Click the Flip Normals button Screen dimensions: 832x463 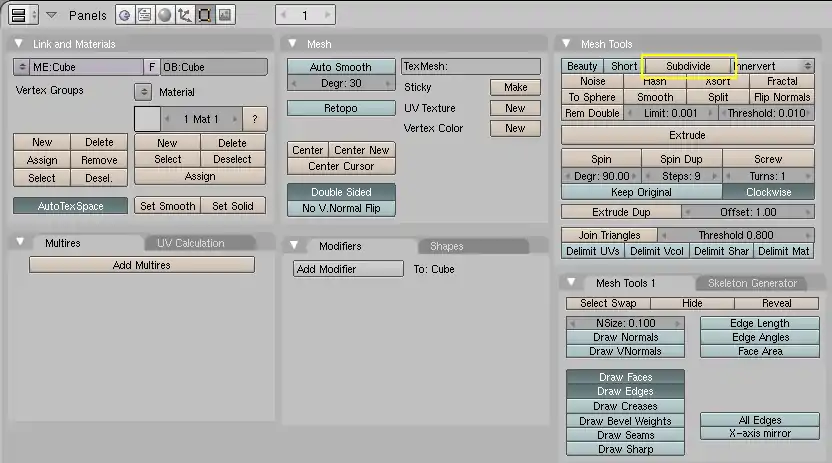[782, 97]
